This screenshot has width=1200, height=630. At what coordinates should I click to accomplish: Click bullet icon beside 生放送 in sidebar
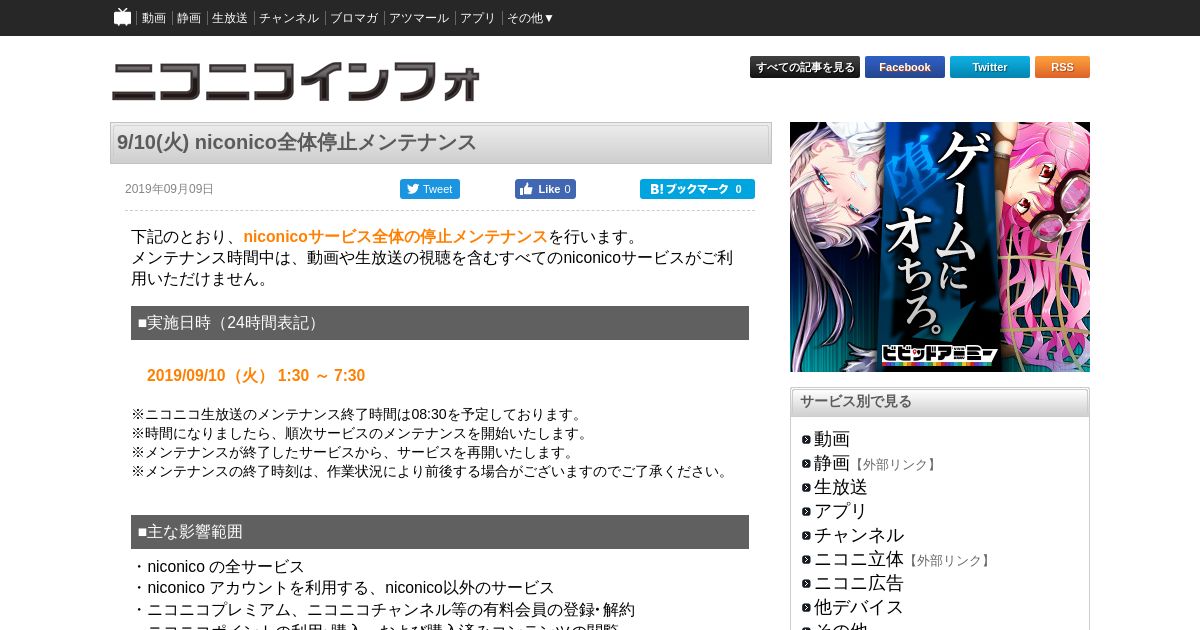coord(806,488)
